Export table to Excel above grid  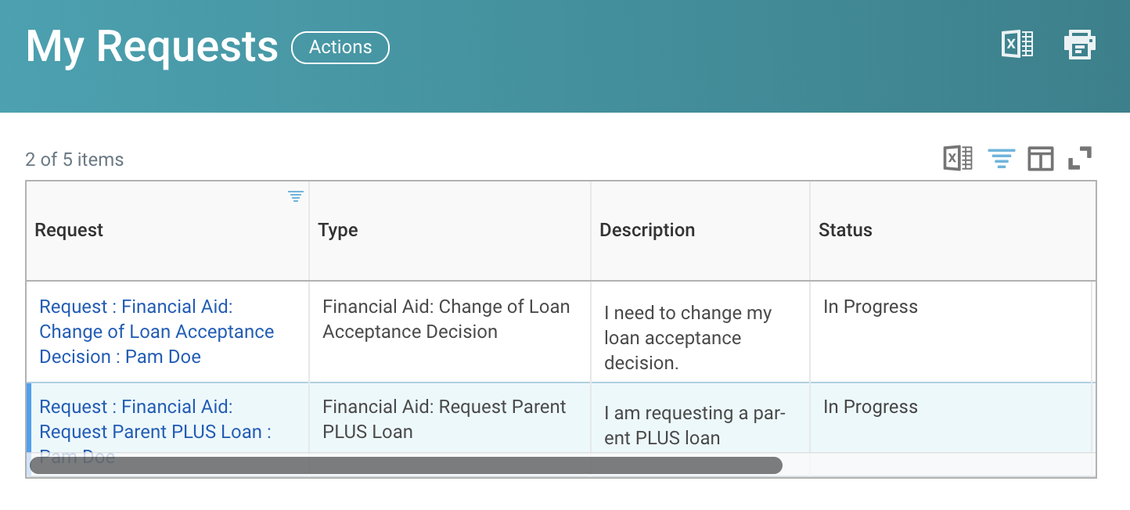[958, 158]
